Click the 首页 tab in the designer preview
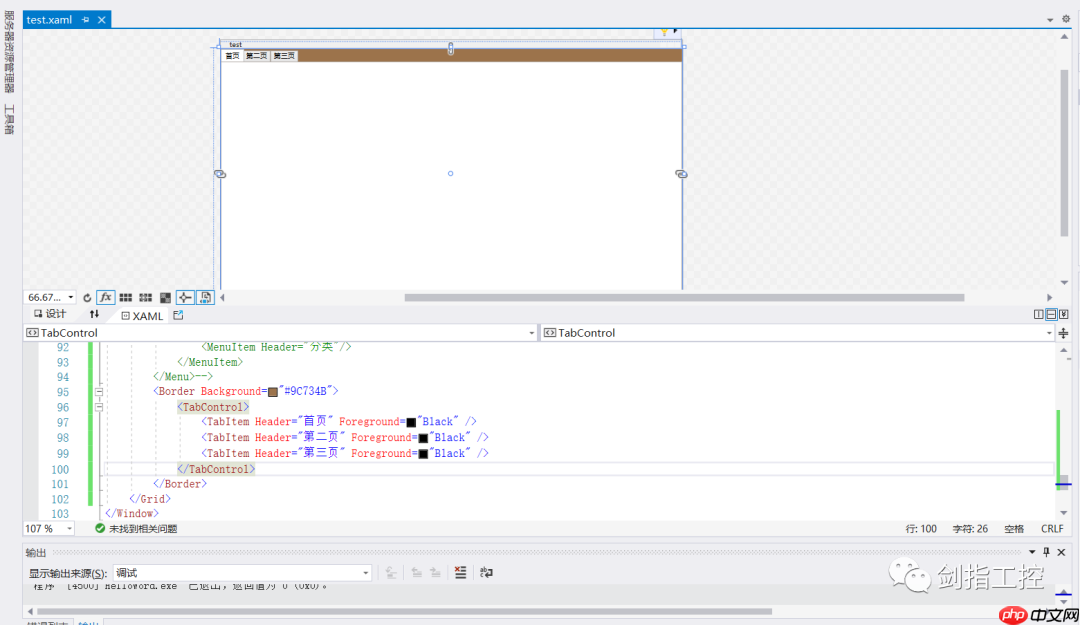This screenshot has width=1080, height=625. click(x=232, y=56)
